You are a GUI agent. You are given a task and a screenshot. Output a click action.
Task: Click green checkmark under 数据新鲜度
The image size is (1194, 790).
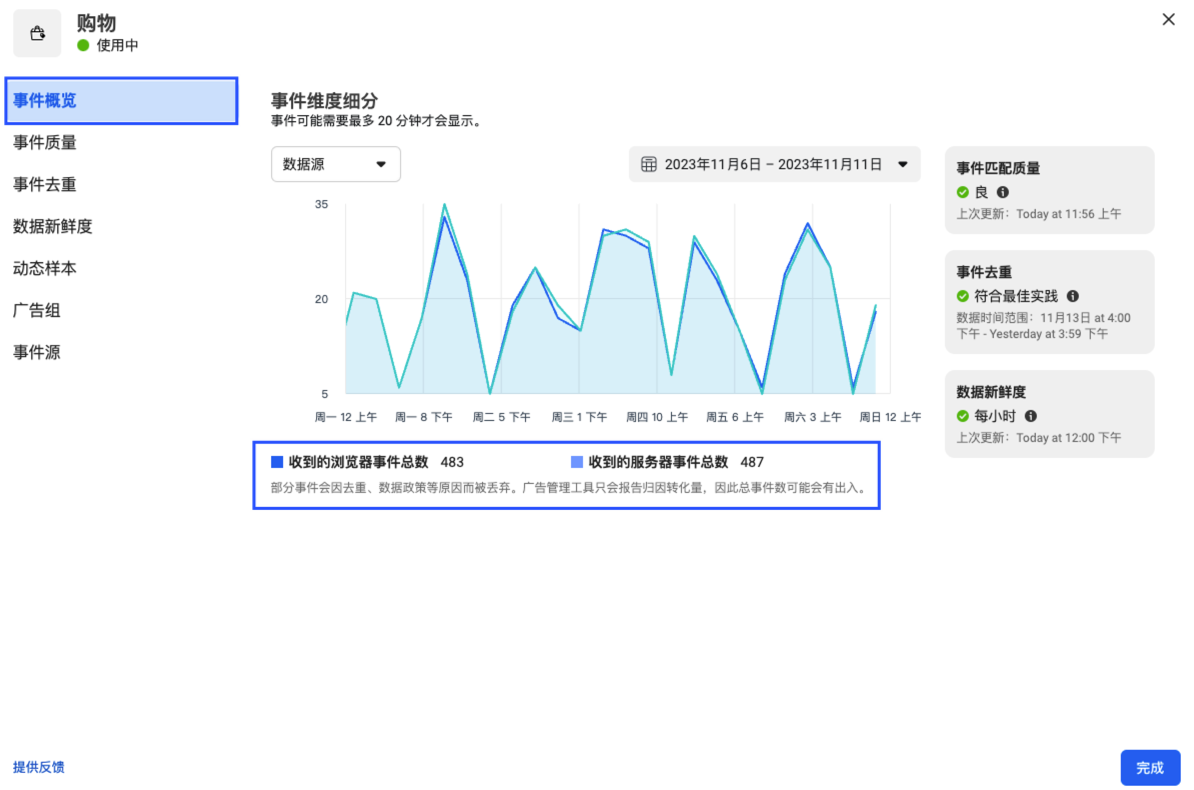pyautogui.click(x=963, y=416)
